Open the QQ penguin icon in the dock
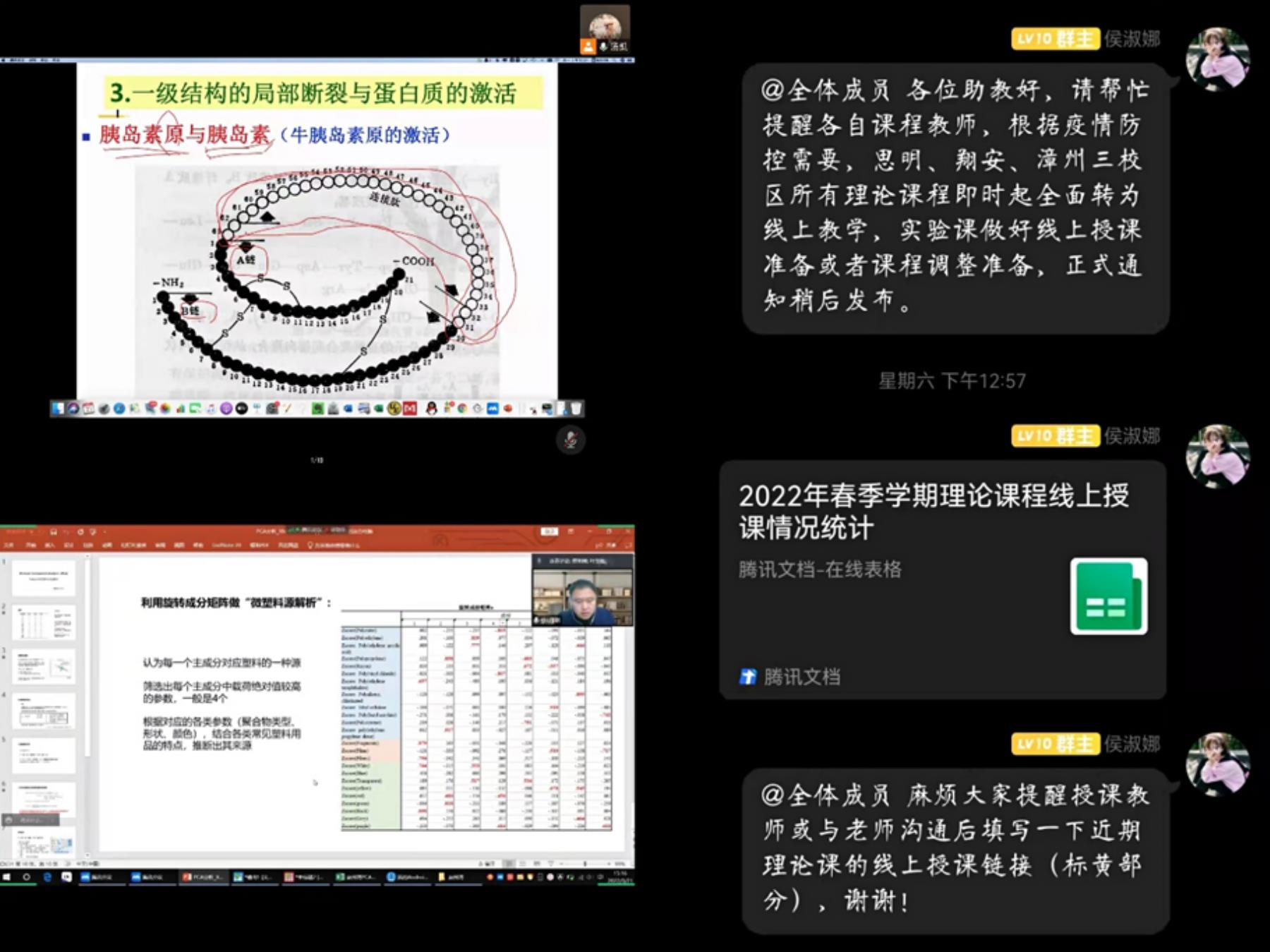Screen dimensions: 1270x952 [431, 409]
